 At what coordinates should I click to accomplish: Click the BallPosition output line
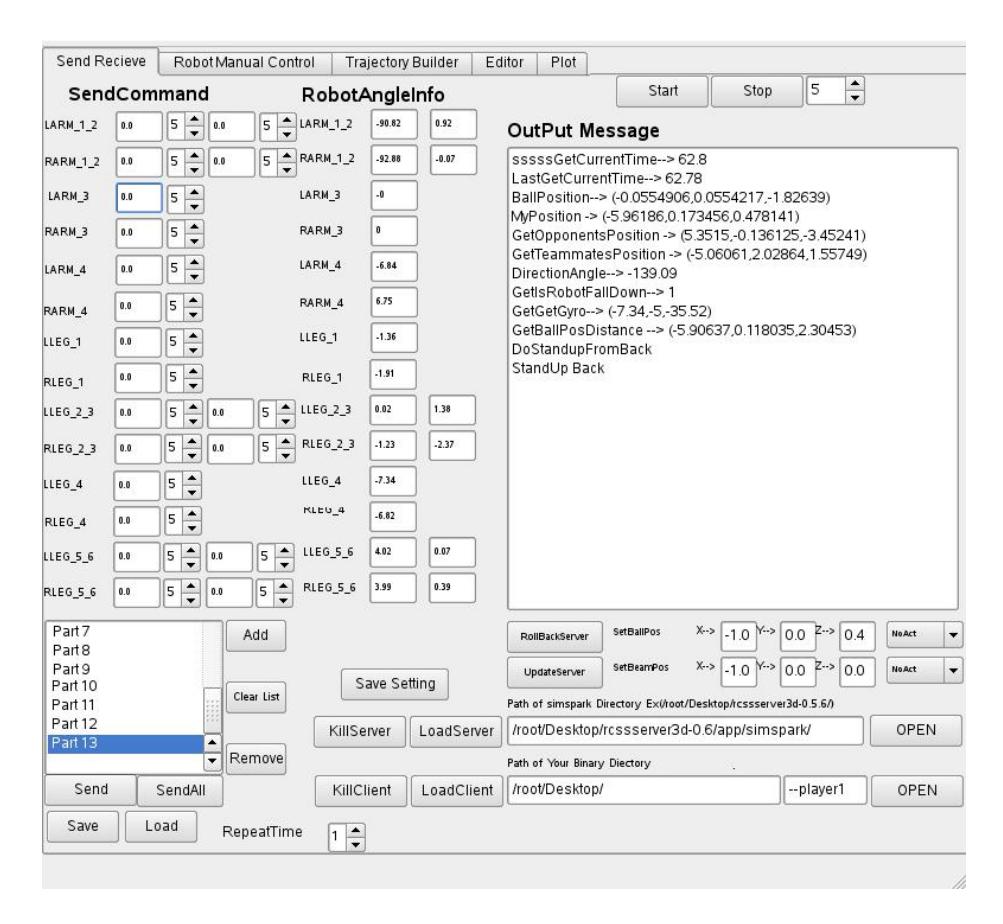(671, 198)
